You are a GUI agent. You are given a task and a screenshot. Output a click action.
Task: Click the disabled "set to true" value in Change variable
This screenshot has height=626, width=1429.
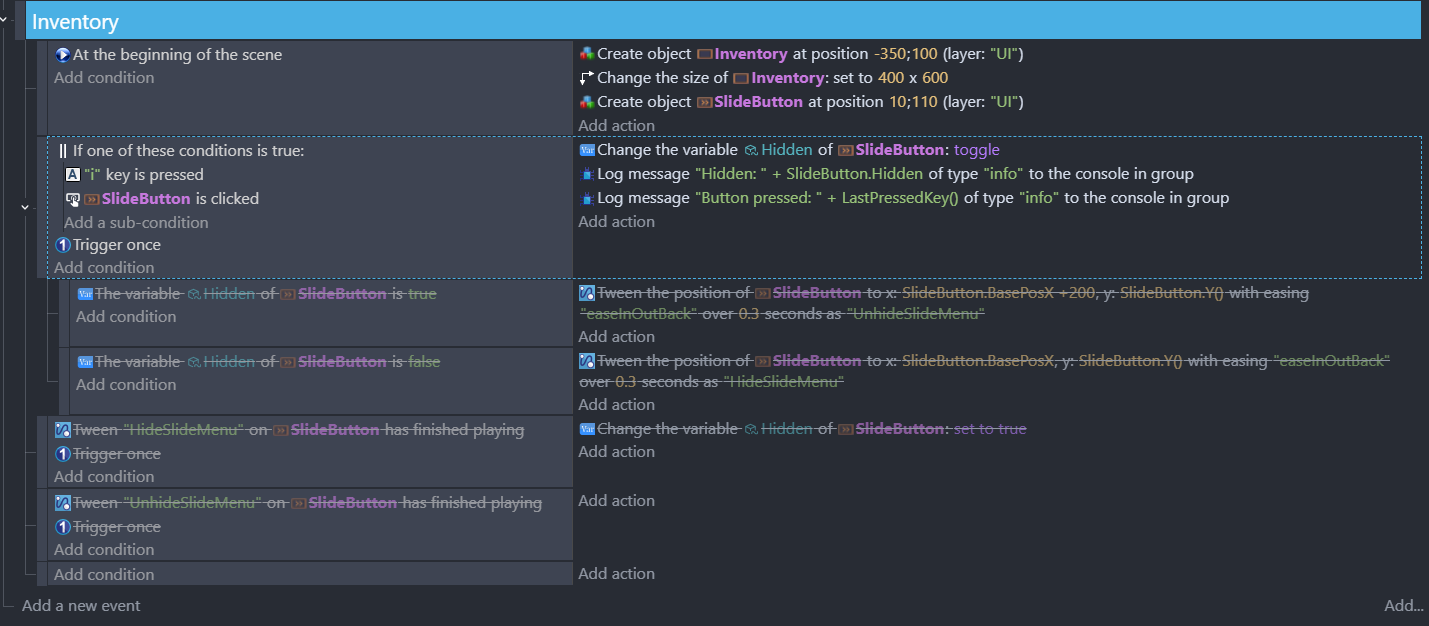click(x=990, y=429)
